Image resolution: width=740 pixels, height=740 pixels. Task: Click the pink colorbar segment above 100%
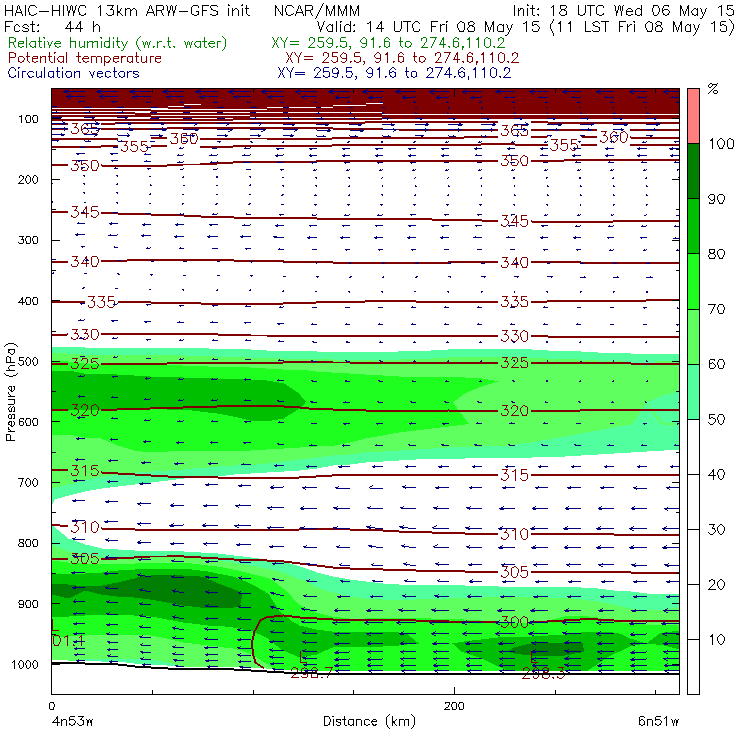[693, 116]
